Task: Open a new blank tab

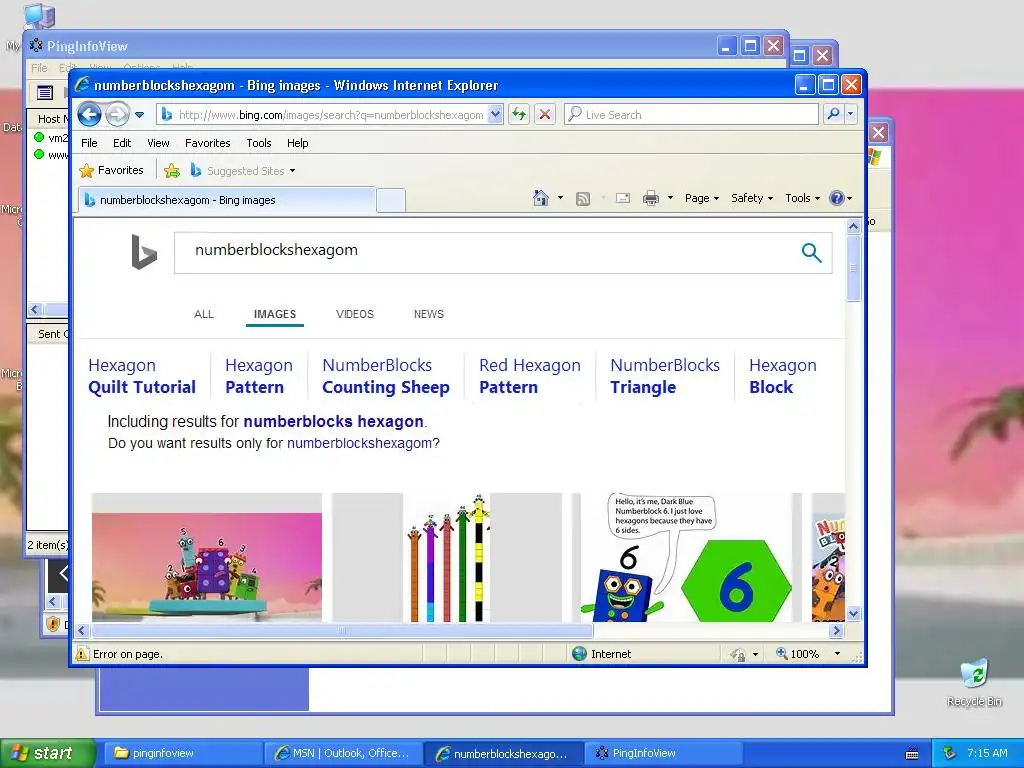Action: click(x=391, y=200)
